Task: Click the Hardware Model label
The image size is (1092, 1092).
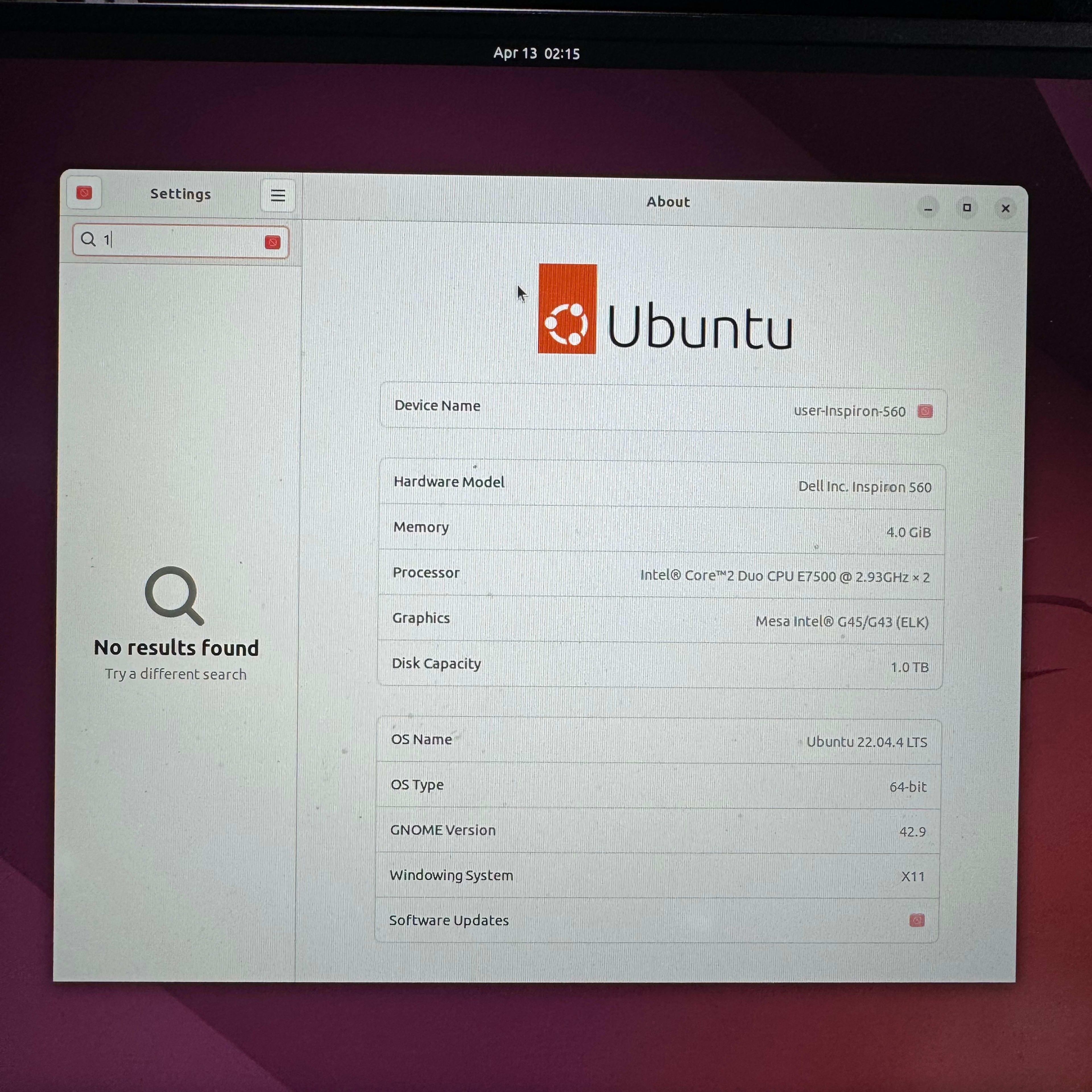Action: tap(449, 481)
